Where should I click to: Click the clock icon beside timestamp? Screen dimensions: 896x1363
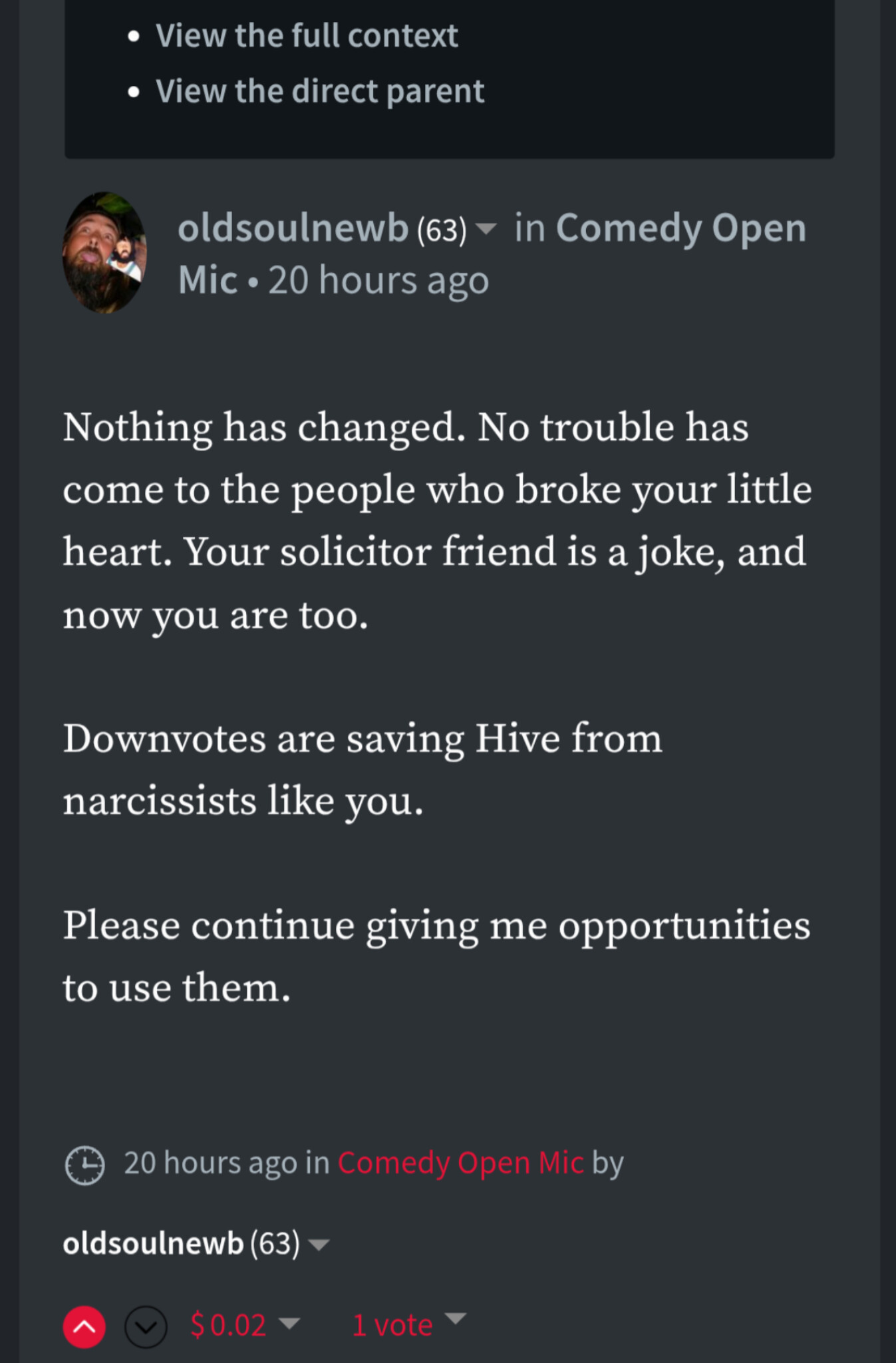click(84, 1165)
